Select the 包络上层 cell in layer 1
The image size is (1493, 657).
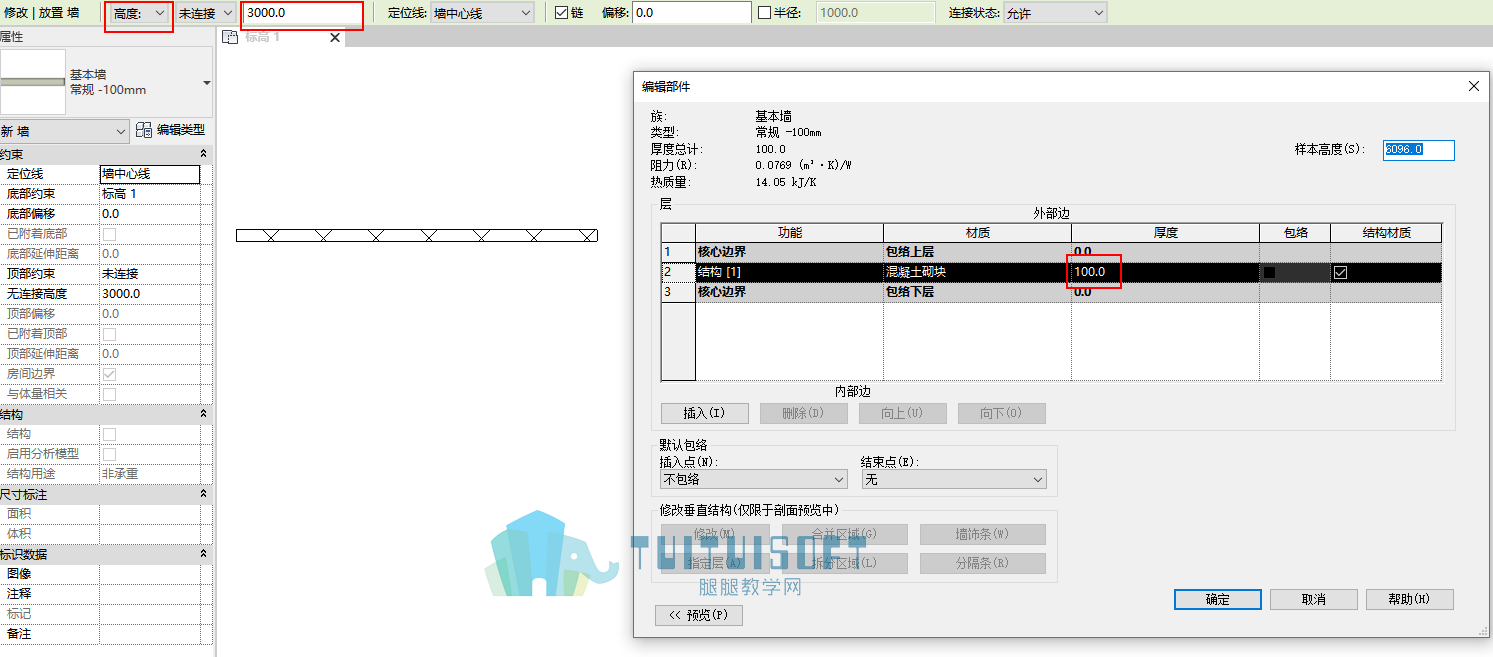click(977, 252)
